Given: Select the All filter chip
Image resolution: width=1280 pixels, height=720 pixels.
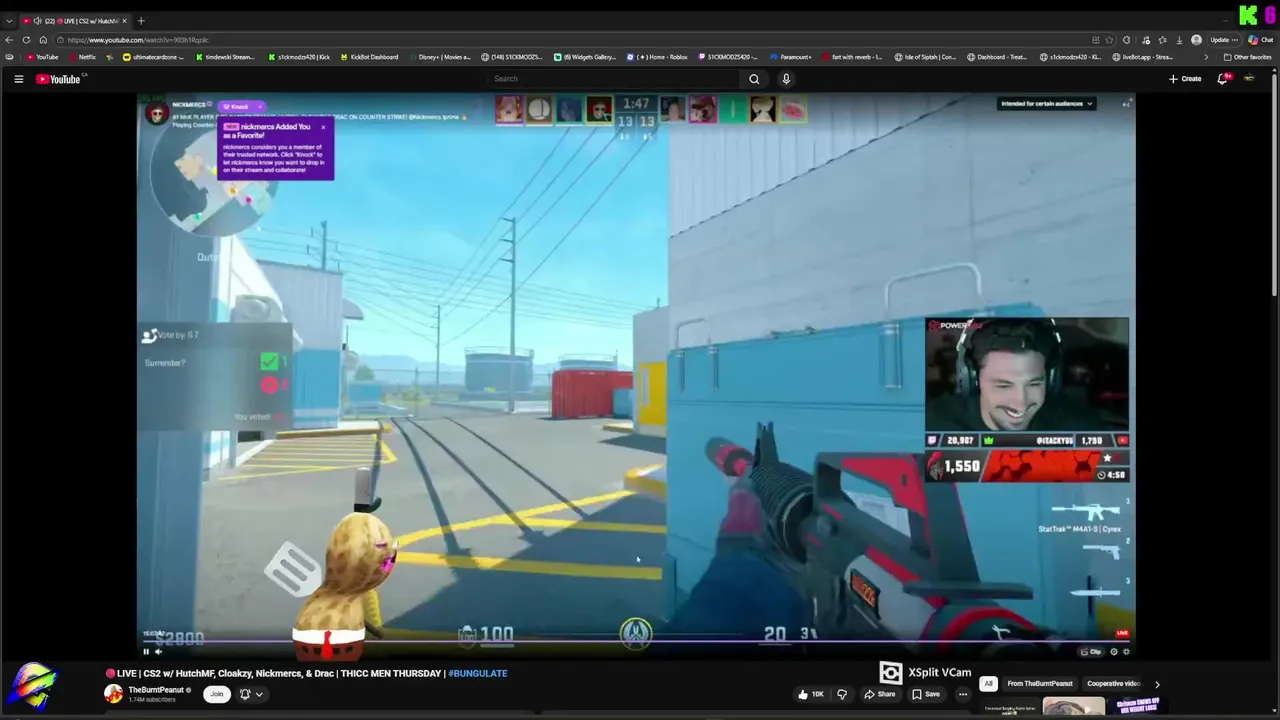Looking at the screenshot, I should [x=988, y=684].
